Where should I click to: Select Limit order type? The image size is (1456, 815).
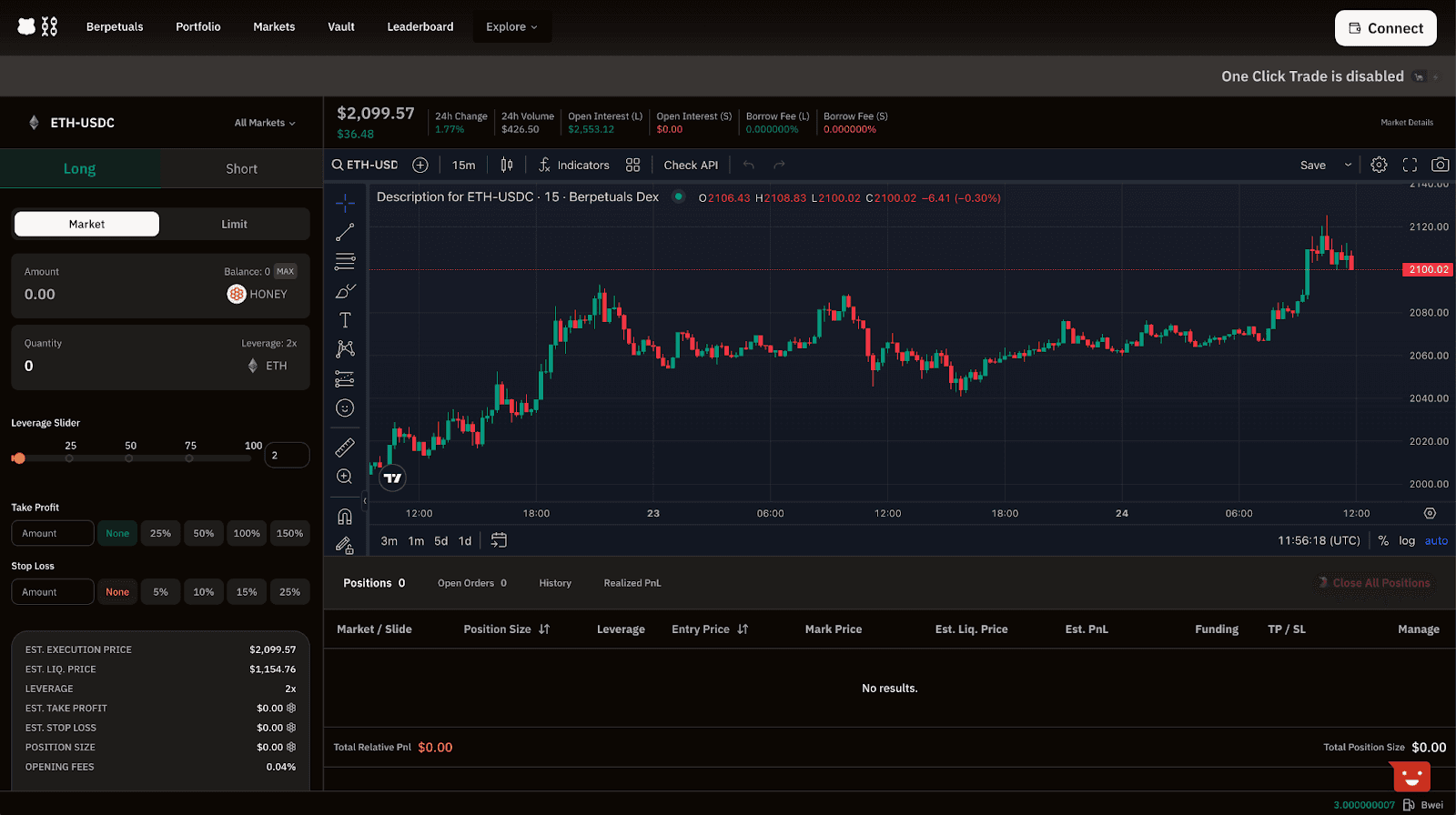point(234,224)
